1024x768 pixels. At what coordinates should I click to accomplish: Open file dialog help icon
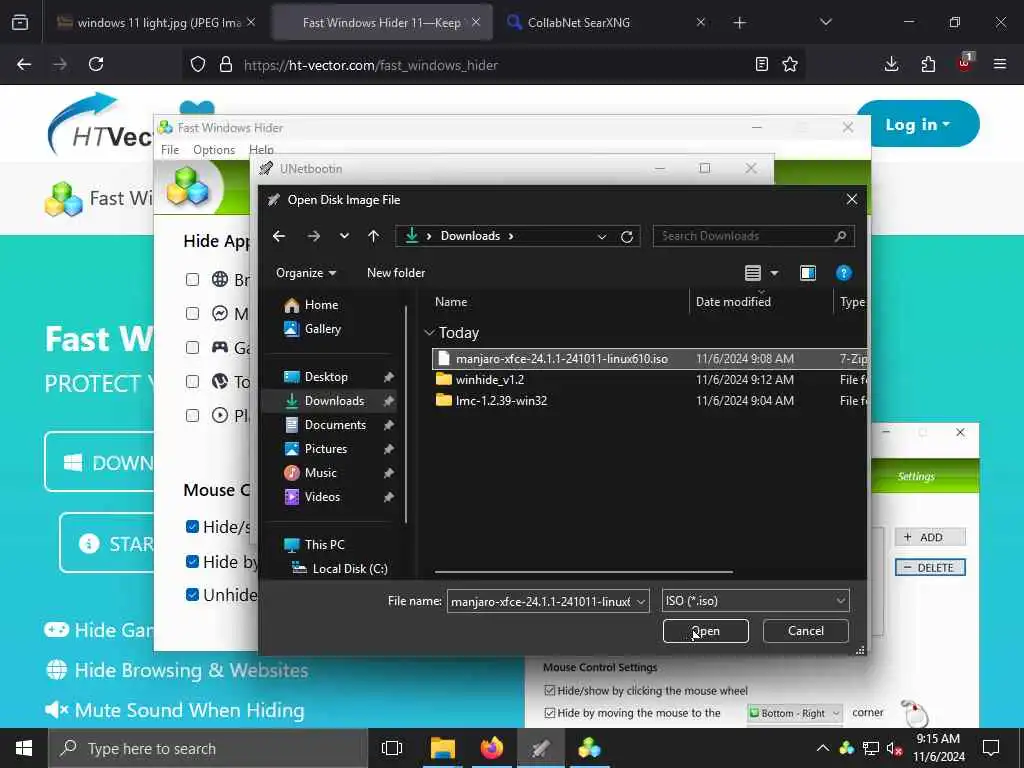[844, 273]
